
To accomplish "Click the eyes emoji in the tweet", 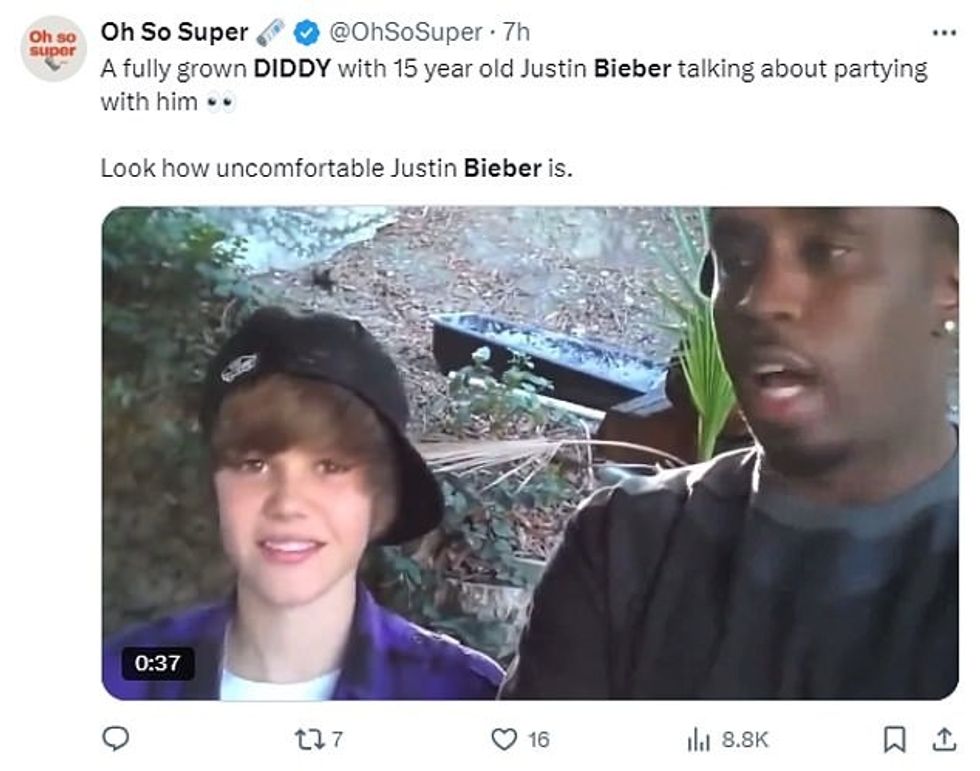I will 219,103.
